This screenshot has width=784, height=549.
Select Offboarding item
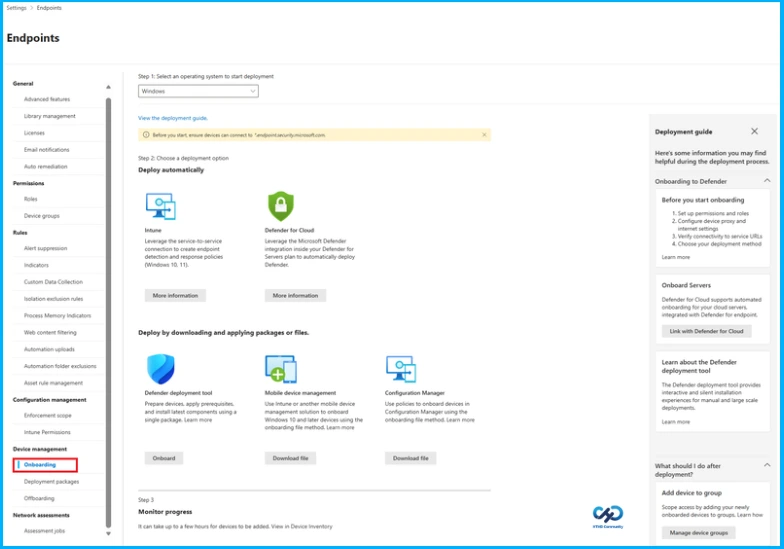pos(39,498)
